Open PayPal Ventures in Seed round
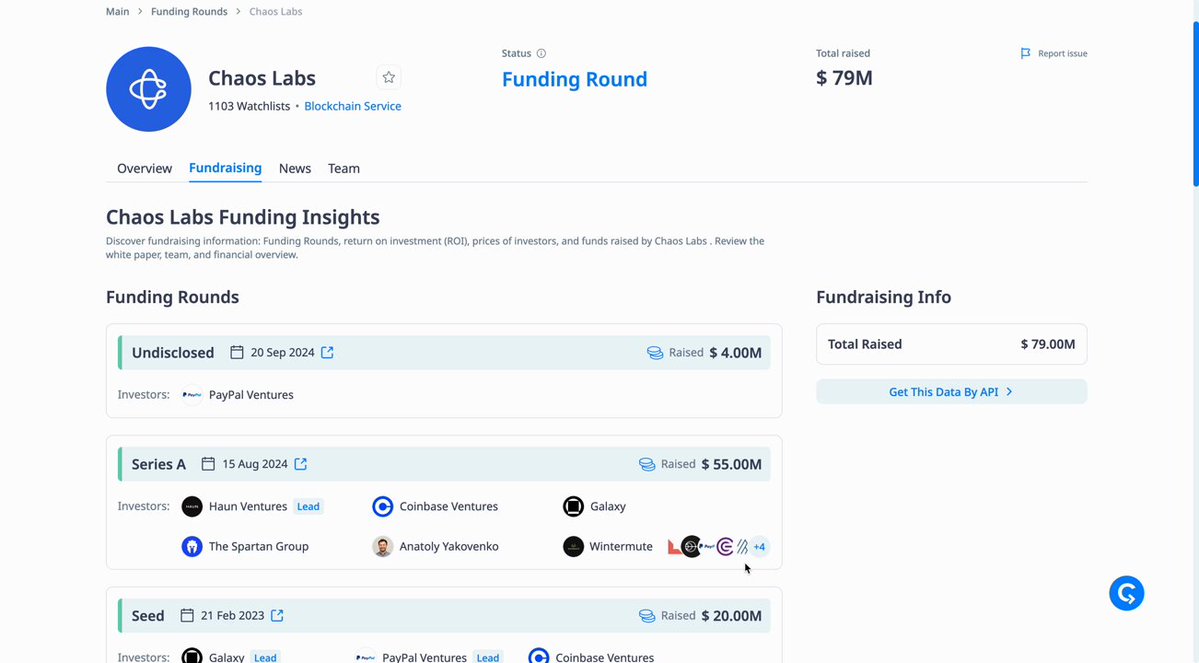The image size is (1199, 663). tap(424, 657)
